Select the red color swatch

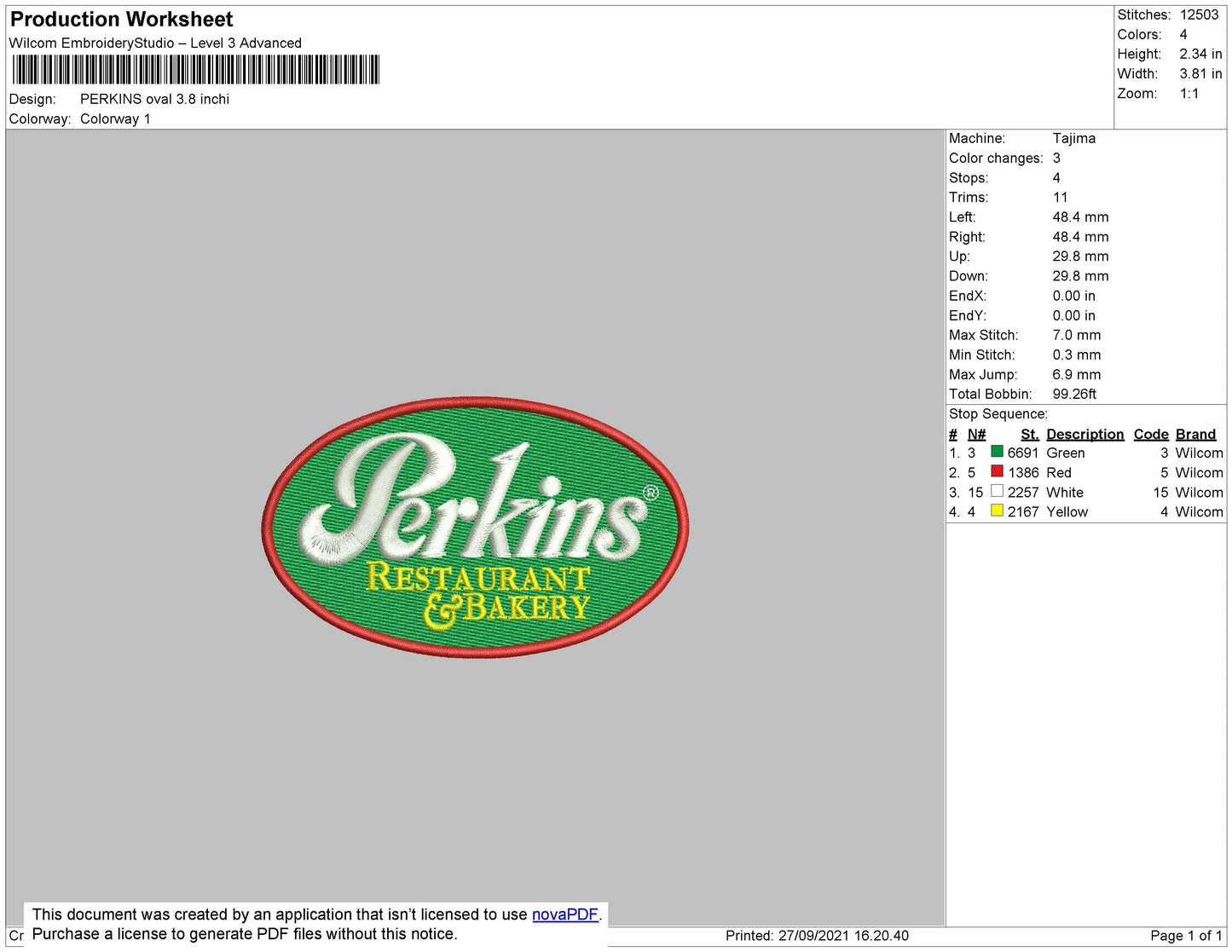[x=997, y=471]
